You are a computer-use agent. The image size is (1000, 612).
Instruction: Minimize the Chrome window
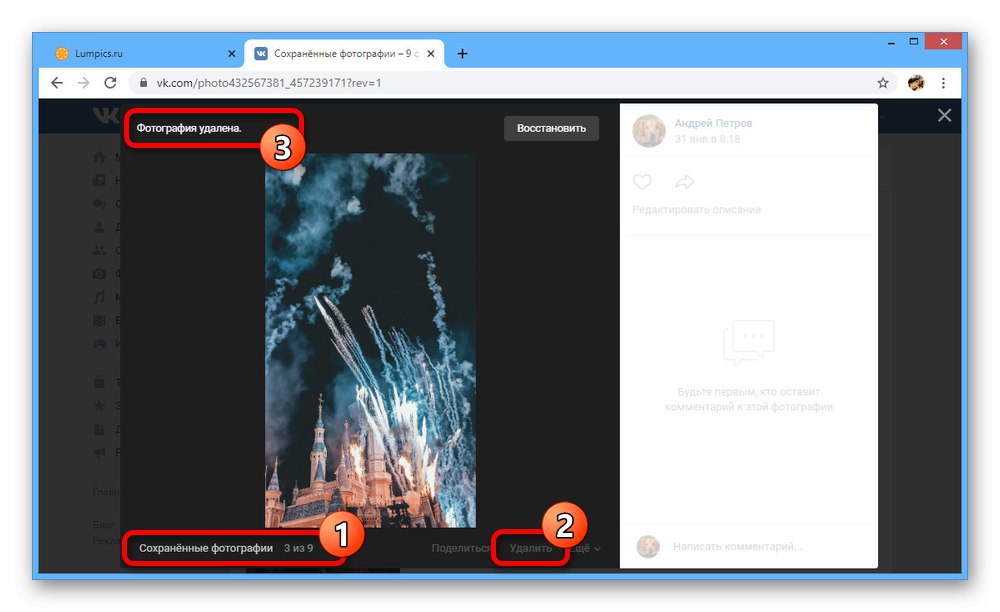891,42
